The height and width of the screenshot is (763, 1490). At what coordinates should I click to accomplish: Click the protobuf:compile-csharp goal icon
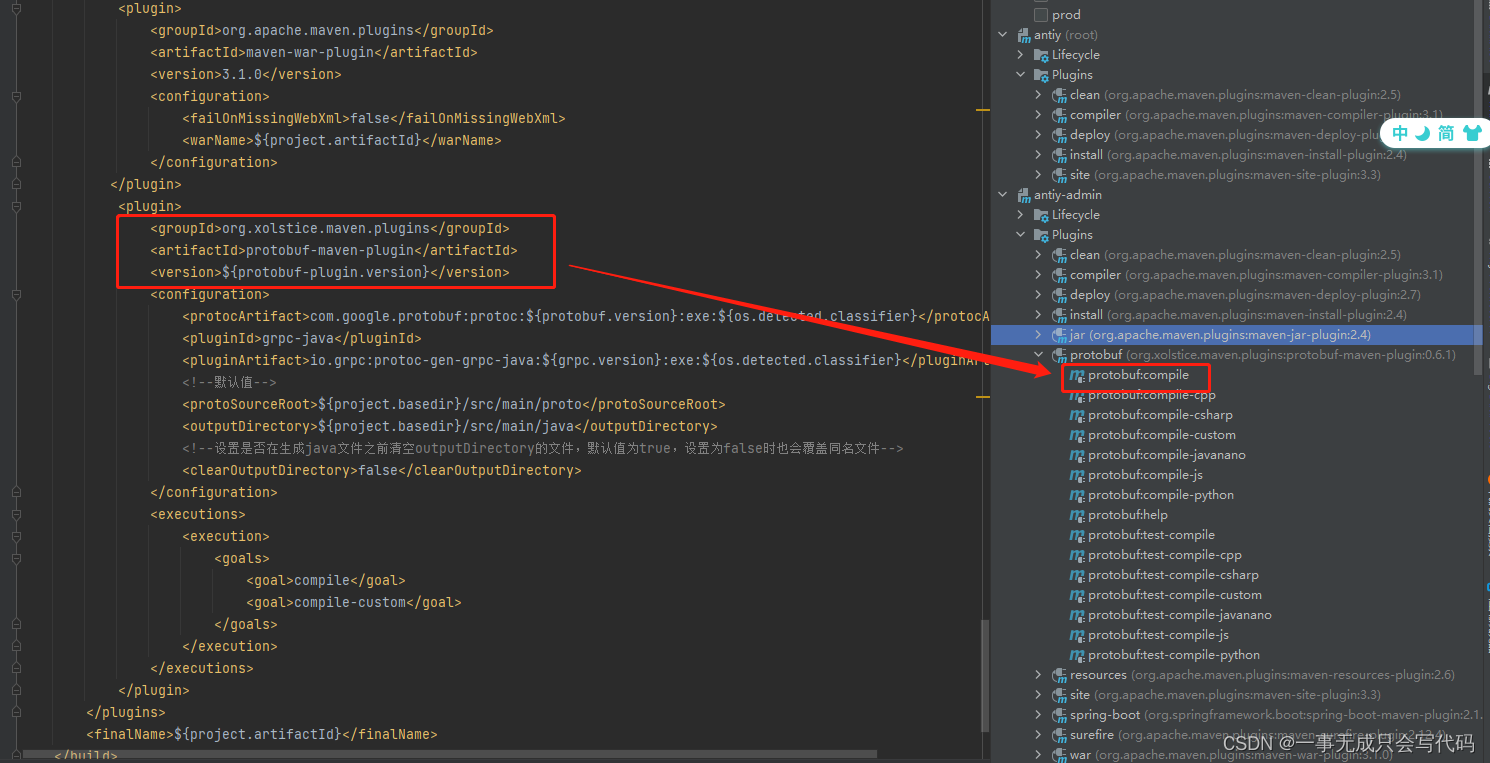1077,415
